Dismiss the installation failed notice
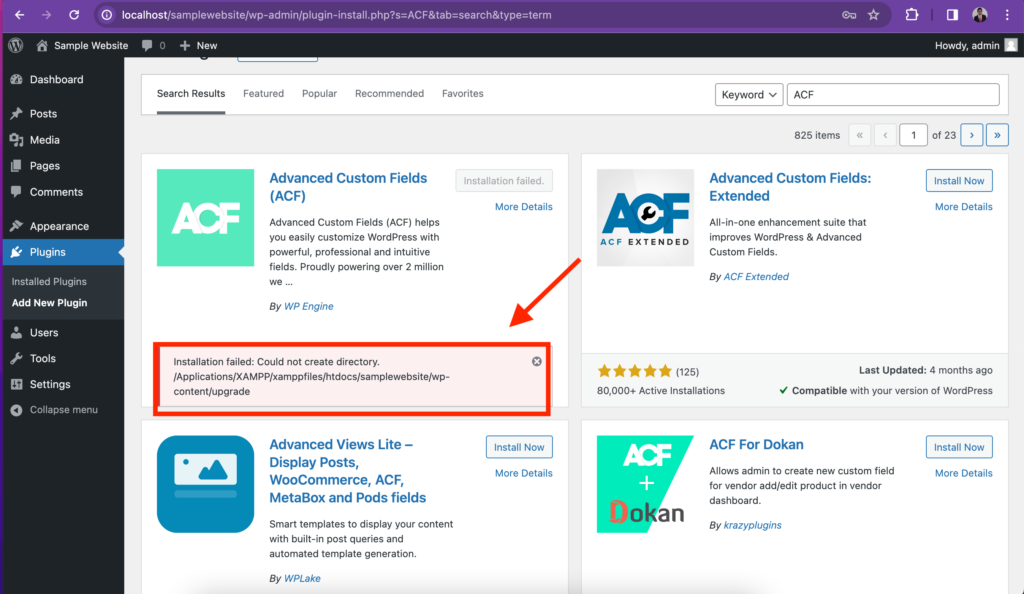This screenshot has width=1024, height=594. (x=536, y=362)
